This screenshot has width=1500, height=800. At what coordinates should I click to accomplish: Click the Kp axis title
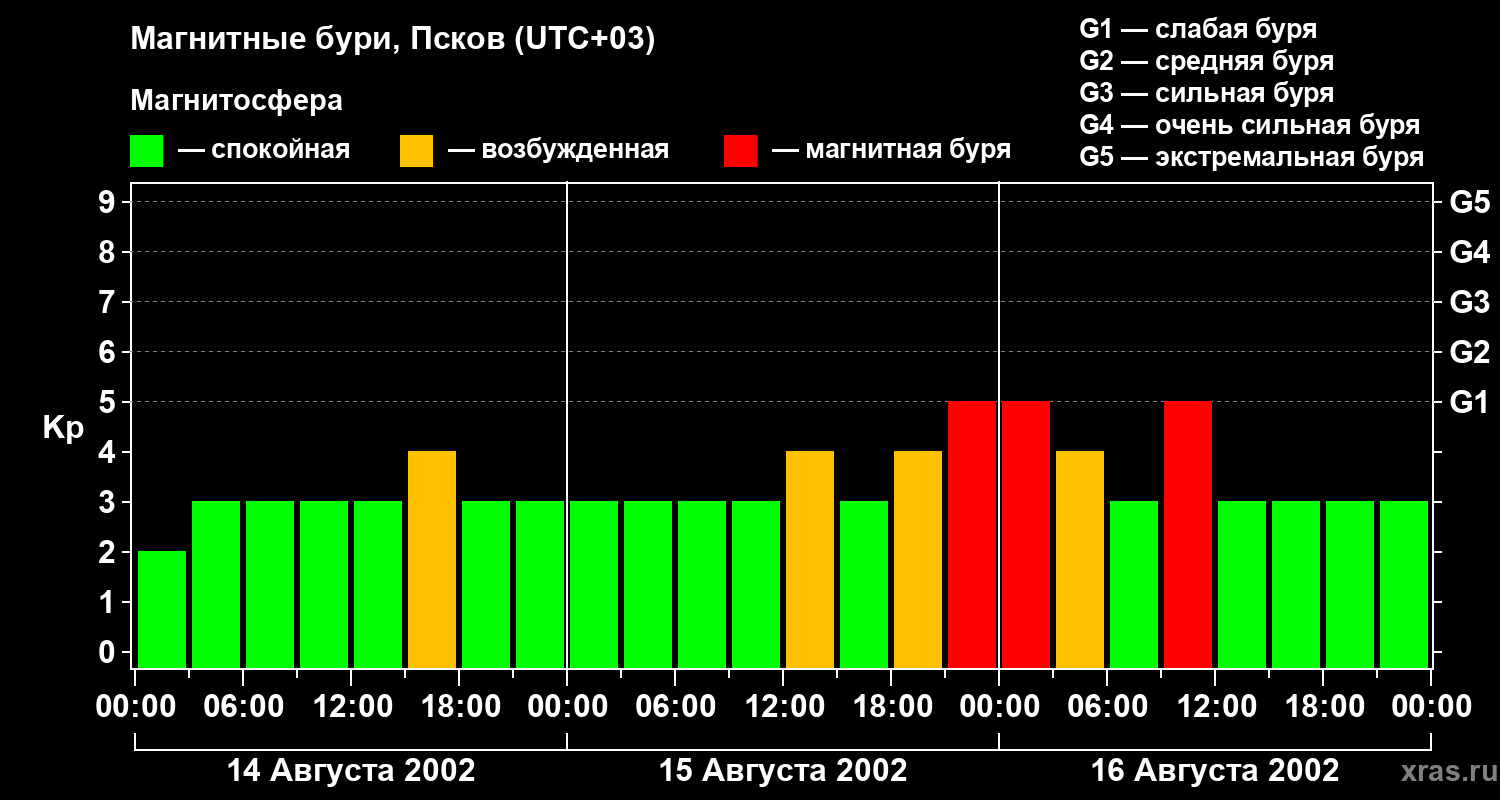(63, 428)
